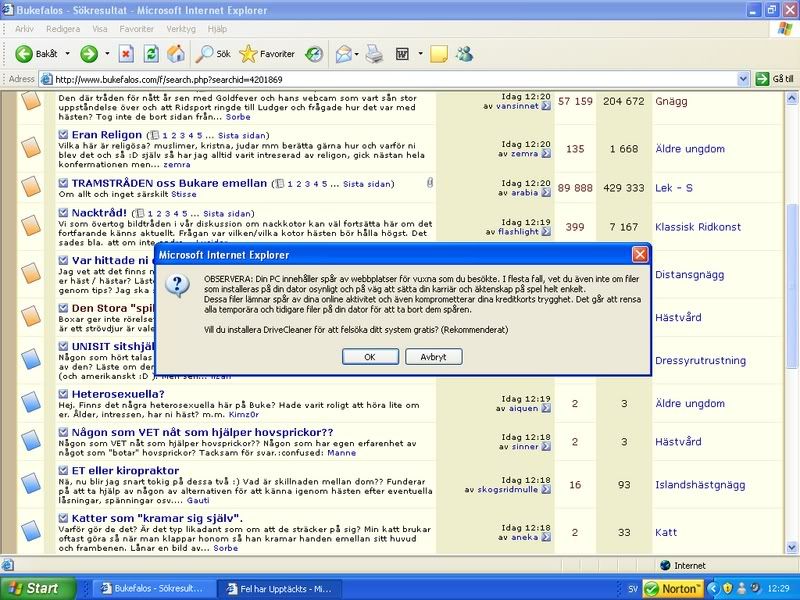
Task: Toggle checkbox icon before Nacktråd!
Action: (63, 212)
